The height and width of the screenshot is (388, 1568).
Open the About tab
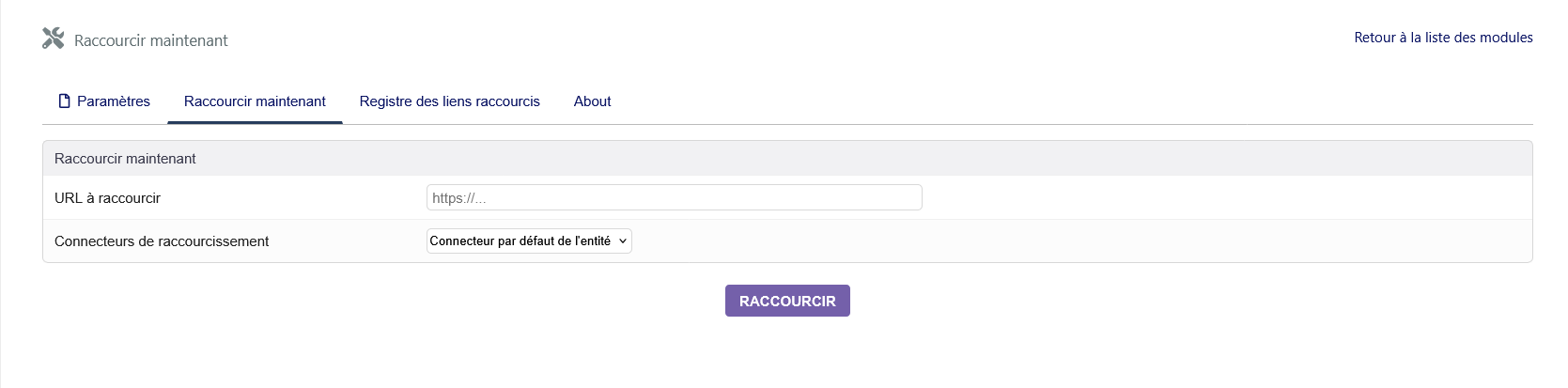(x=593, y=101)
